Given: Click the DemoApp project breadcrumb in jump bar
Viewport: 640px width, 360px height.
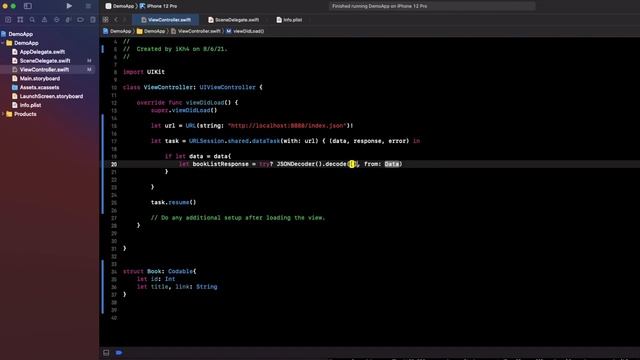Looking at the screenshot, I should coord(118,31).
